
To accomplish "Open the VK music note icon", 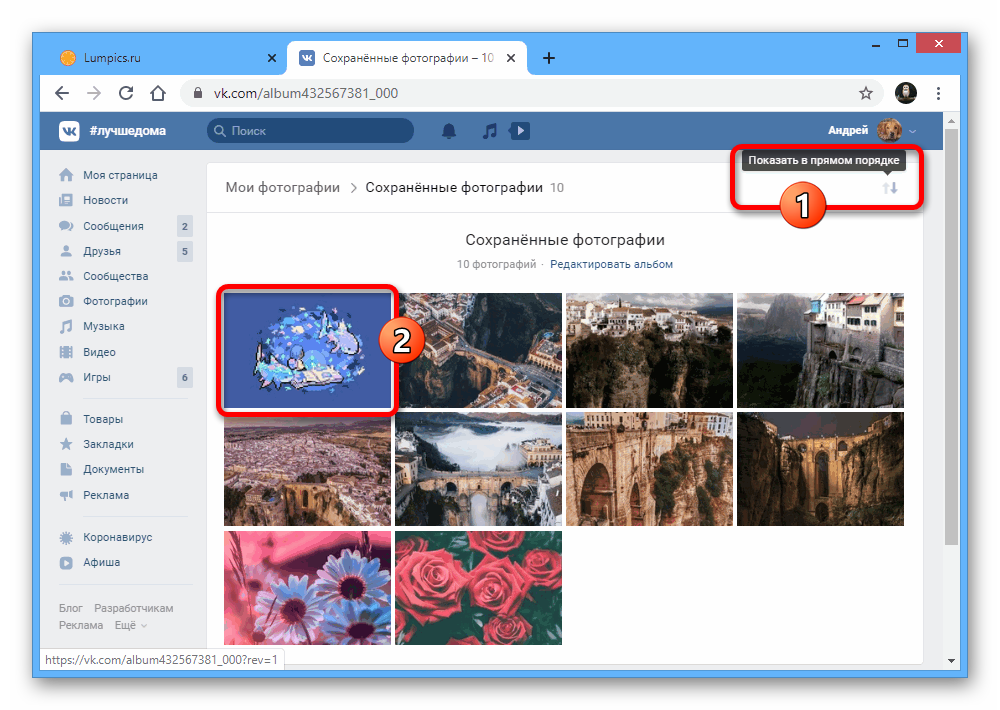I will tap(489, 131).
